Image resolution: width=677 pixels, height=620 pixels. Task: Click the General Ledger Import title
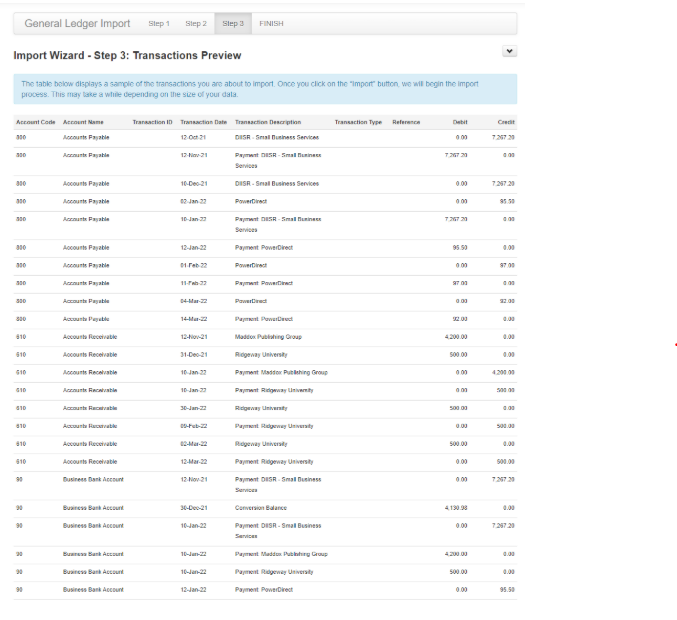click(x=77, y=23)
